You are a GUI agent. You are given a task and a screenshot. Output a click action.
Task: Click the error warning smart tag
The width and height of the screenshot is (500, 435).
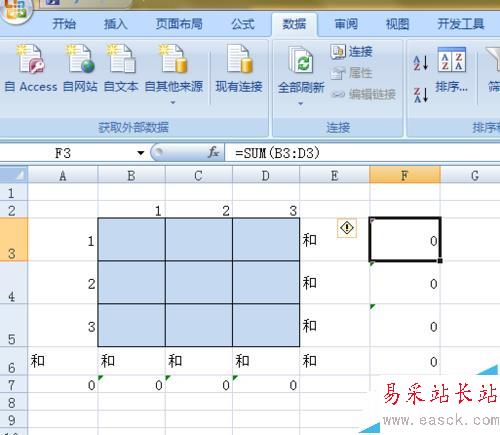click(x=347, y=228)
